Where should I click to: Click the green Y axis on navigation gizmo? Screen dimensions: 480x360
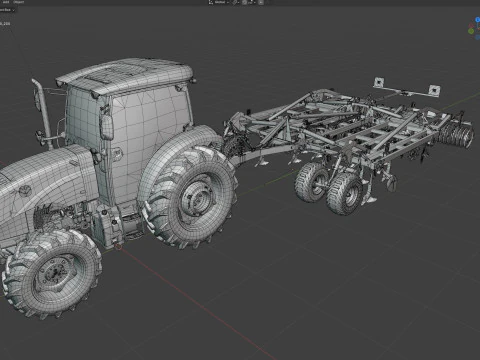pos(471,31)
